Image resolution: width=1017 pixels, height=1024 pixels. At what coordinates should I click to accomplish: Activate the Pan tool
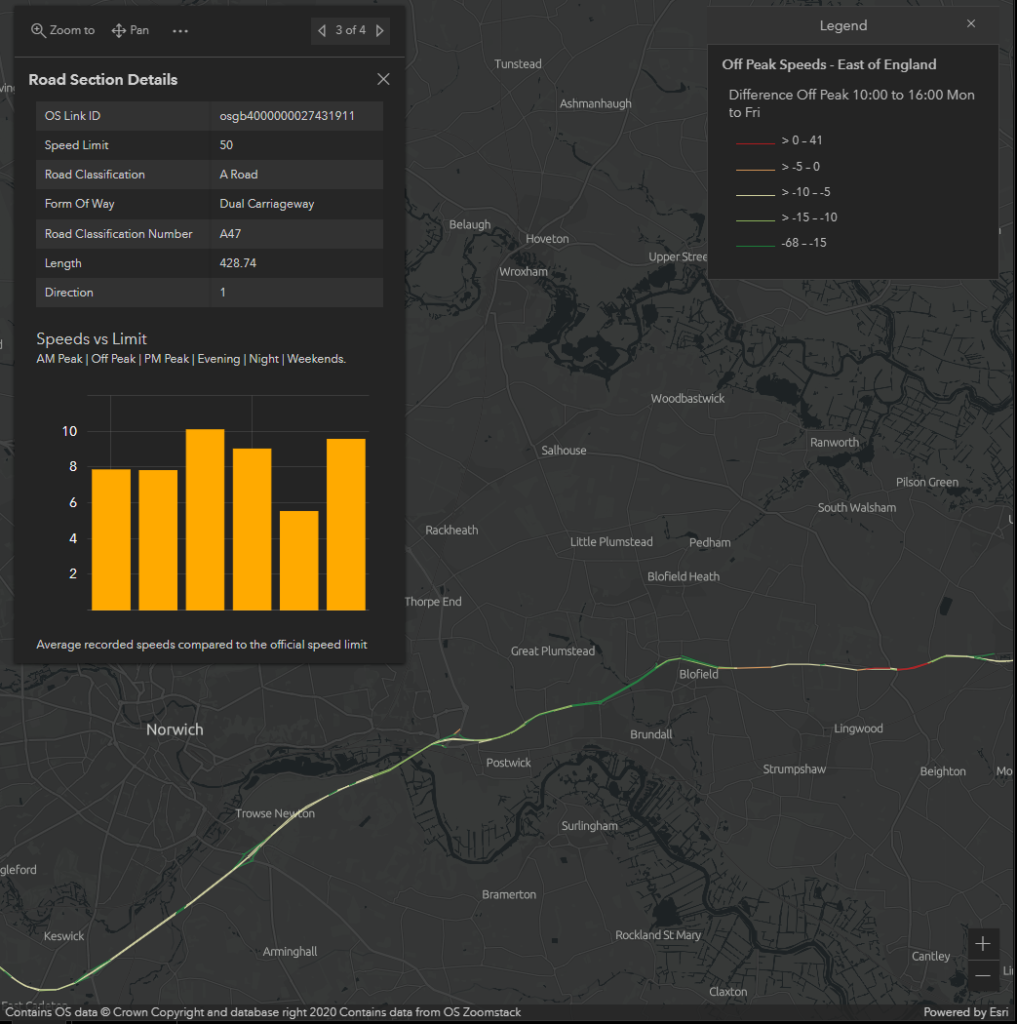[x=130, y=30]
